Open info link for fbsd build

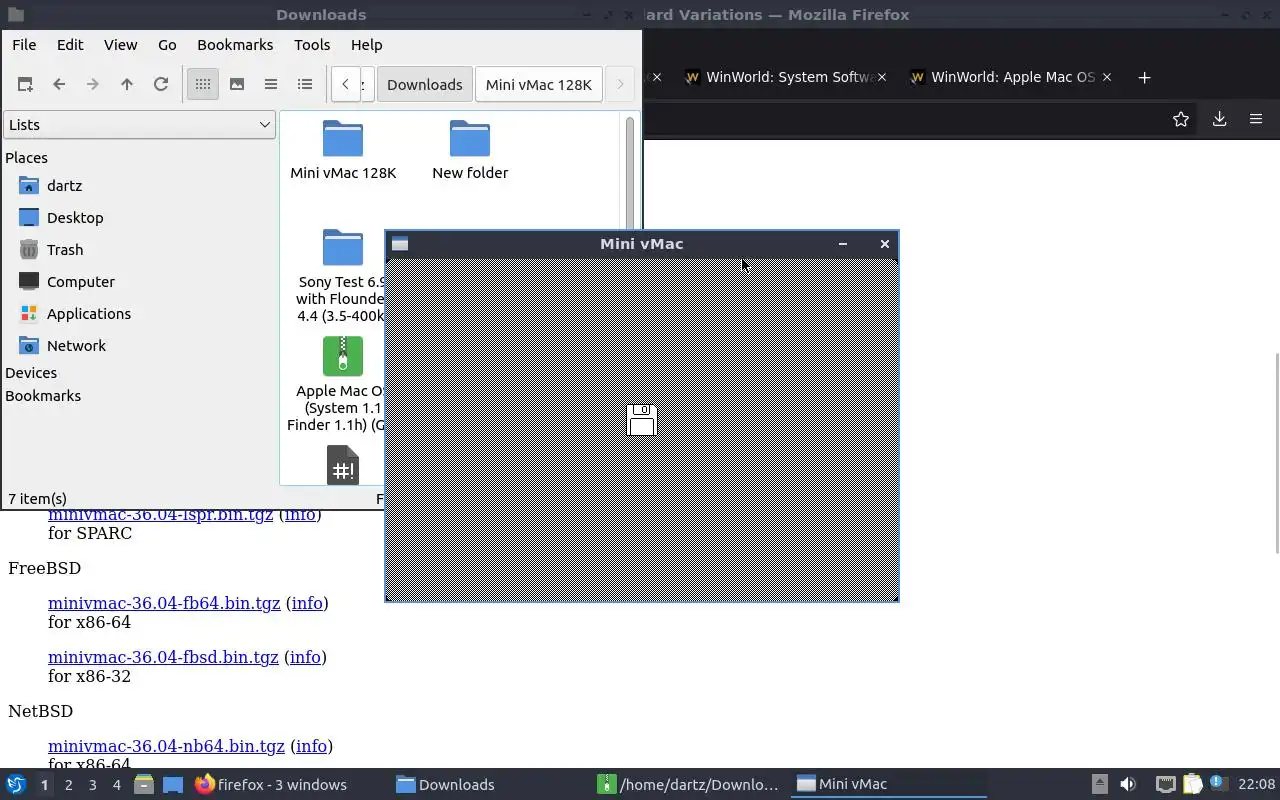click(305, 657)
